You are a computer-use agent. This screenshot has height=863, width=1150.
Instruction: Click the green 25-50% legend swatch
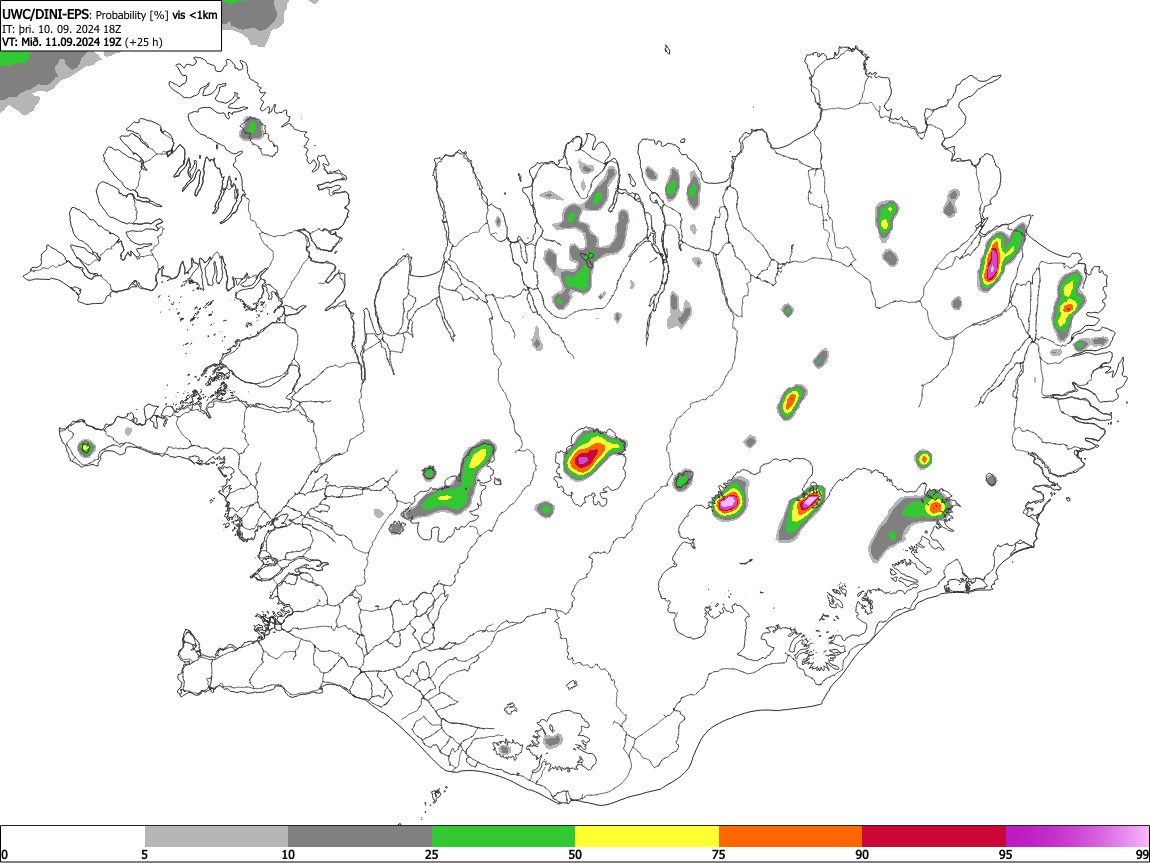[x=503, y=836]
